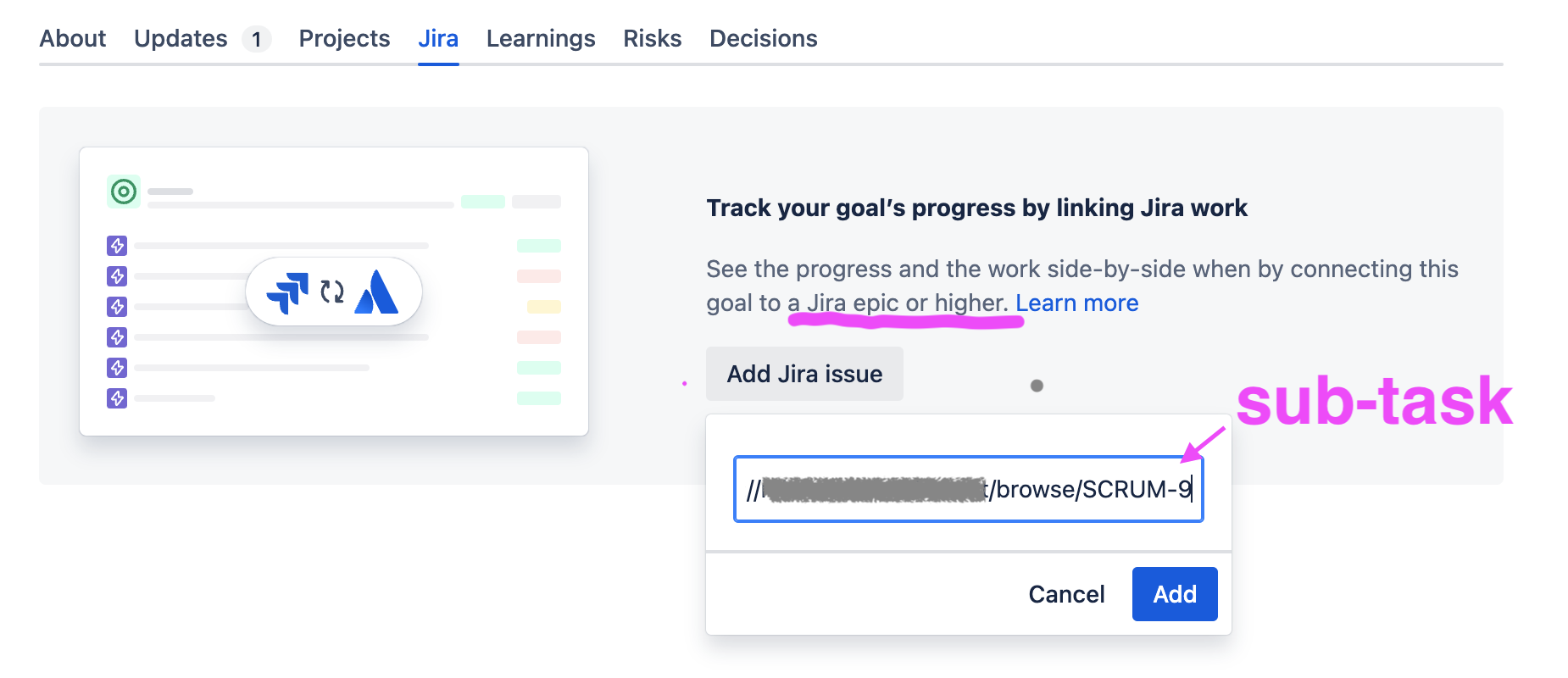Click the second purple lightning icon

117,276
